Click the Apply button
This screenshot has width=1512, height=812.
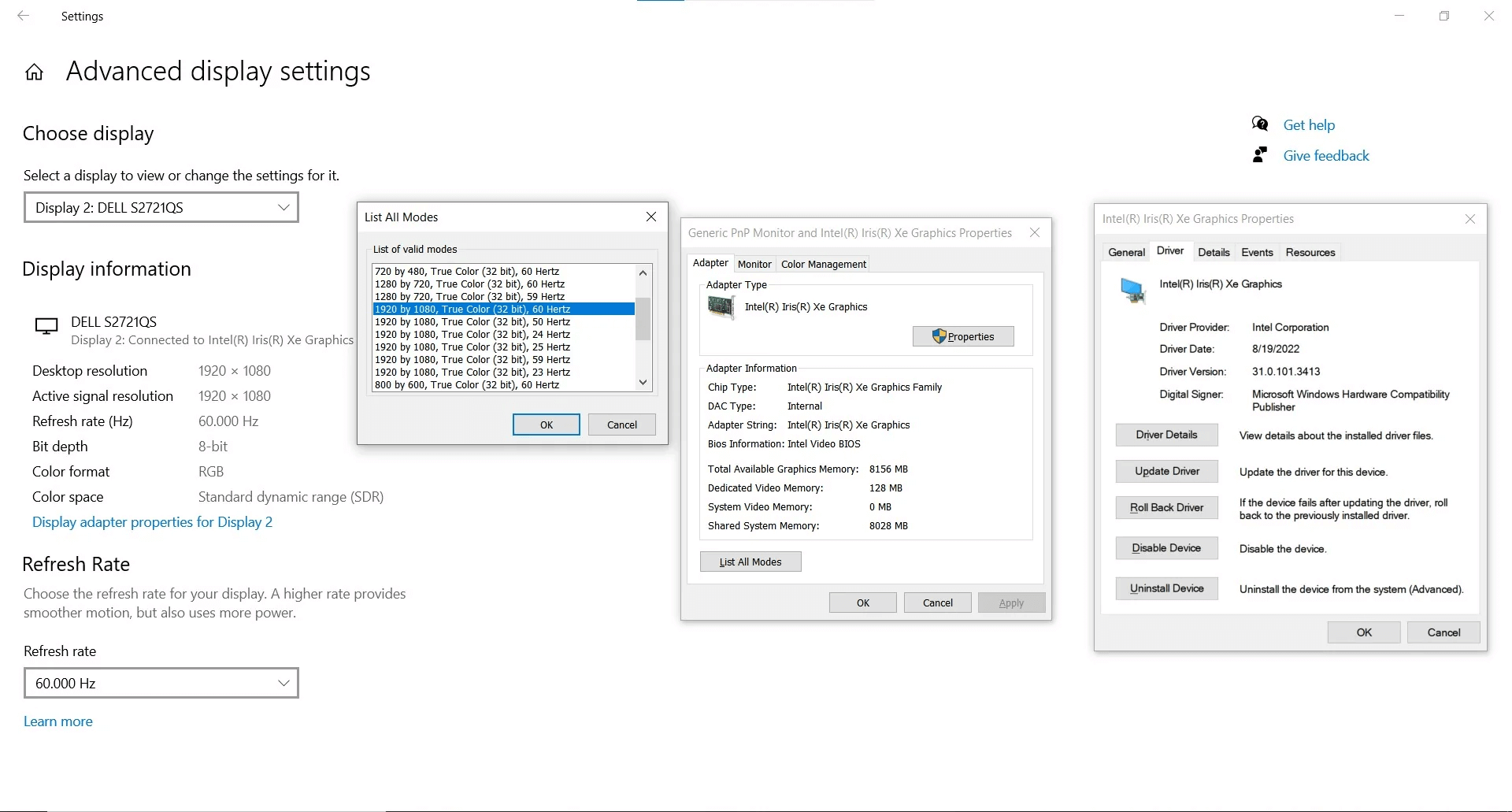click(x=1012, y=603)
